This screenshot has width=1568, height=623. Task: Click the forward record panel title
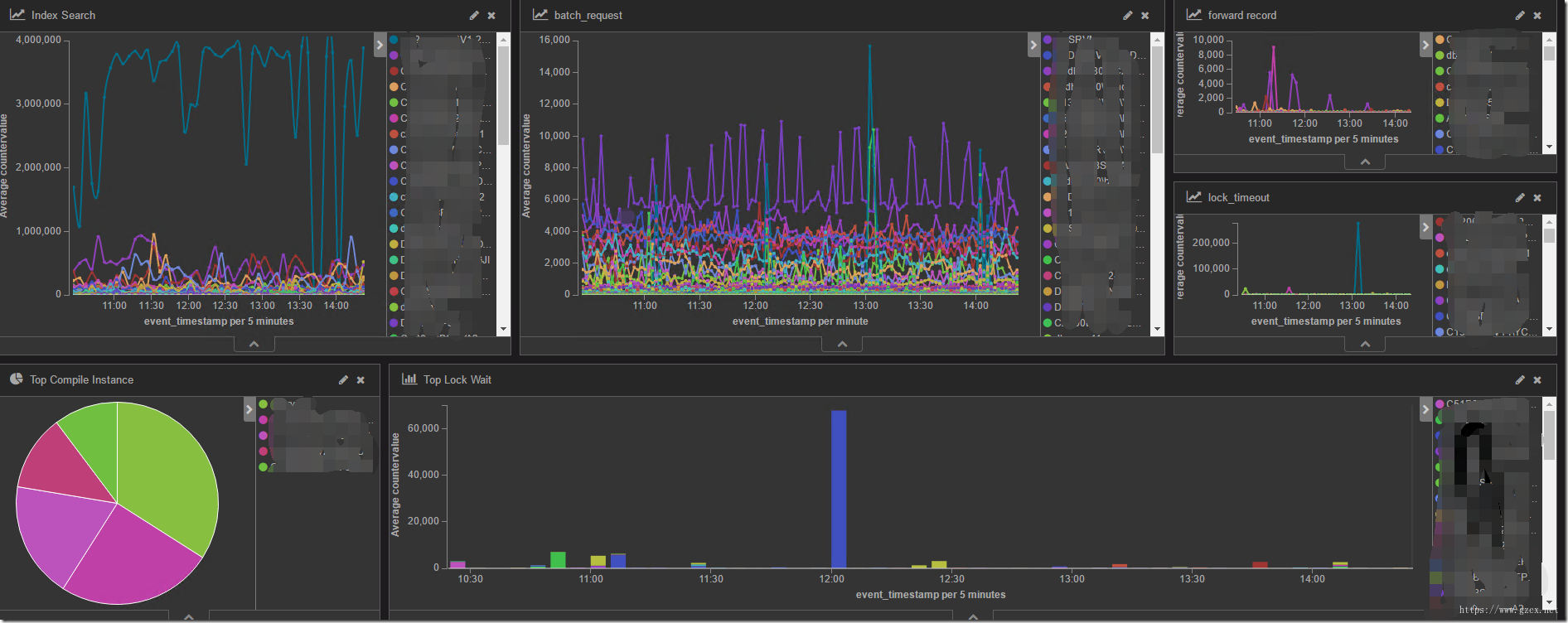[1241, 16]
